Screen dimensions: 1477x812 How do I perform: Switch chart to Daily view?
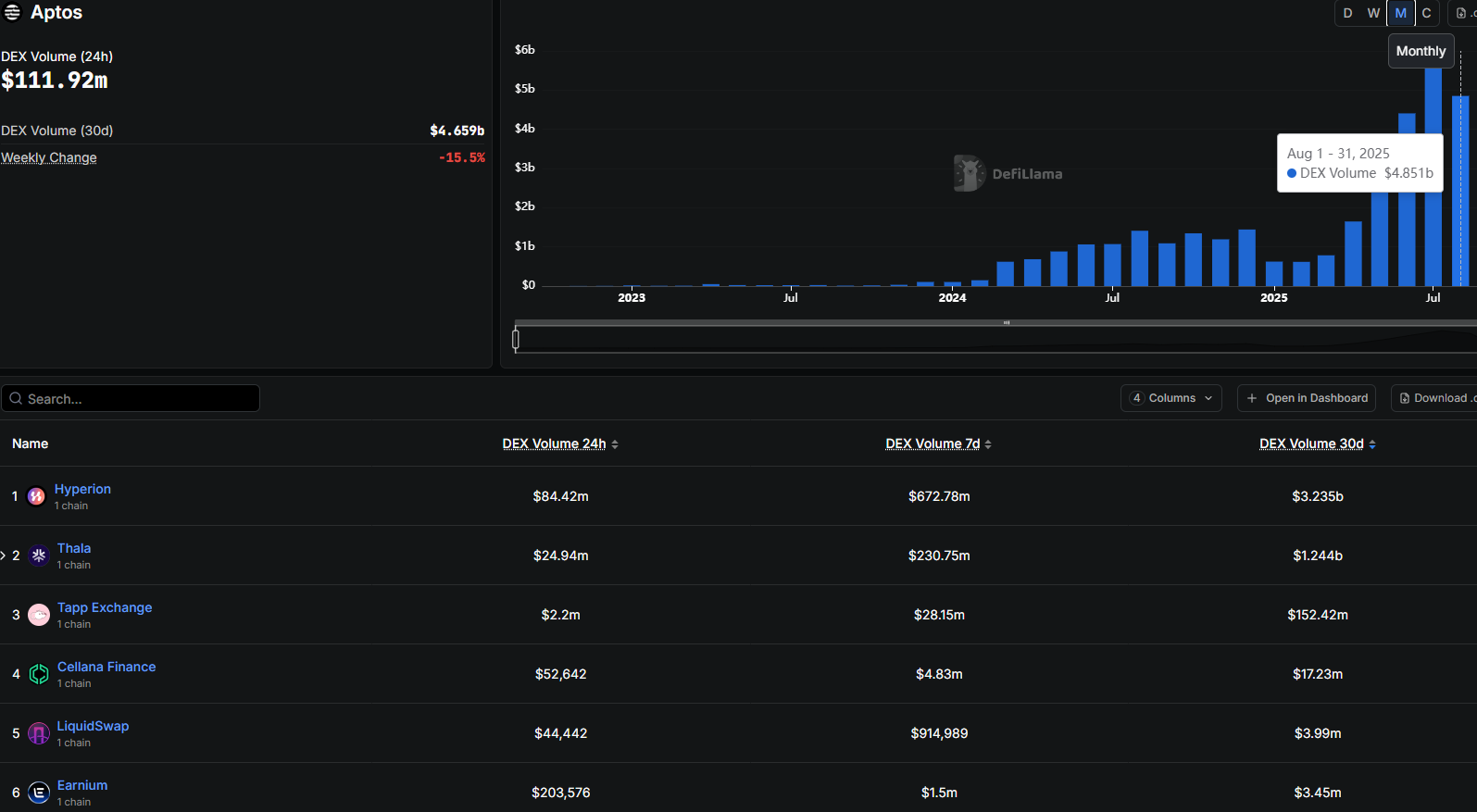1347,13
